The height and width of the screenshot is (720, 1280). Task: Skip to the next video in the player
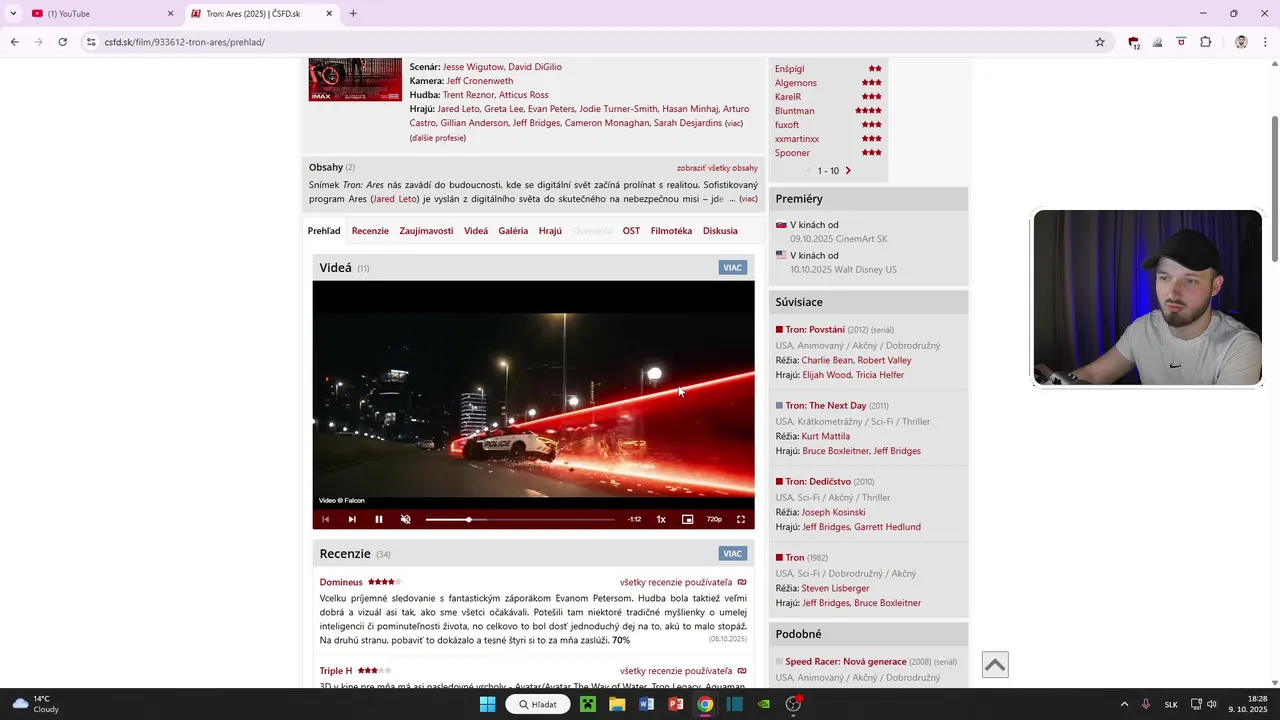pos(352,519)
